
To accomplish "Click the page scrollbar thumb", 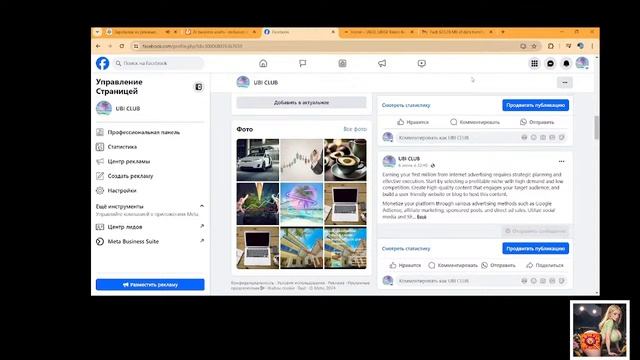I will (x=597, y=127).
